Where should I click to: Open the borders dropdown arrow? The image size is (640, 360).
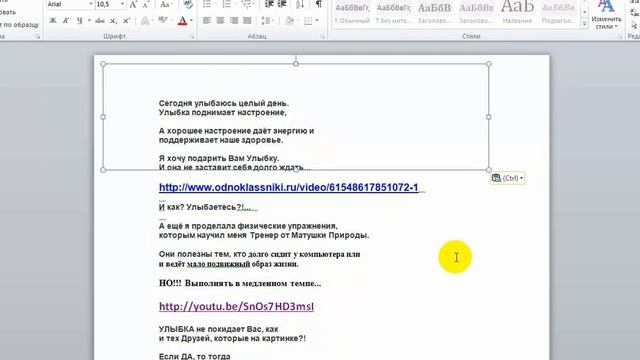(x=317, y=20)
